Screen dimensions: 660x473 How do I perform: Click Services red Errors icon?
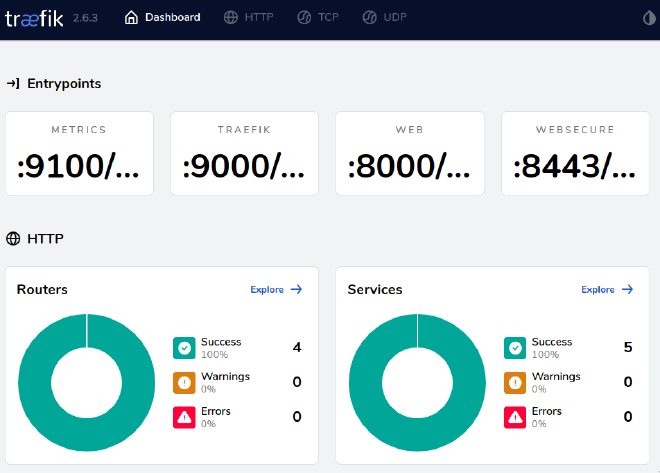coord(515,417)
